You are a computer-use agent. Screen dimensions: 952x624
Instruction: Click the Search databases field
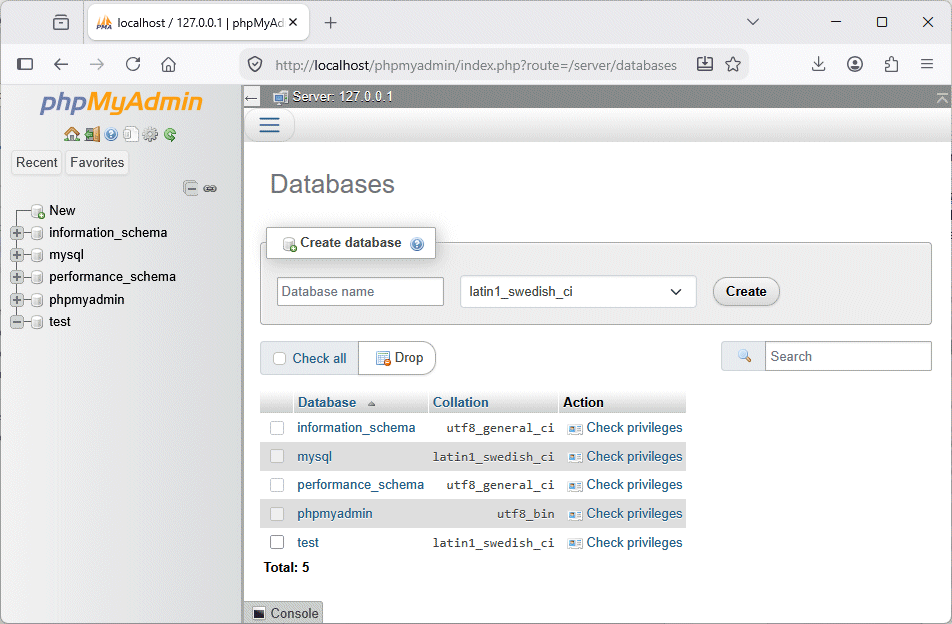(848, 356)
